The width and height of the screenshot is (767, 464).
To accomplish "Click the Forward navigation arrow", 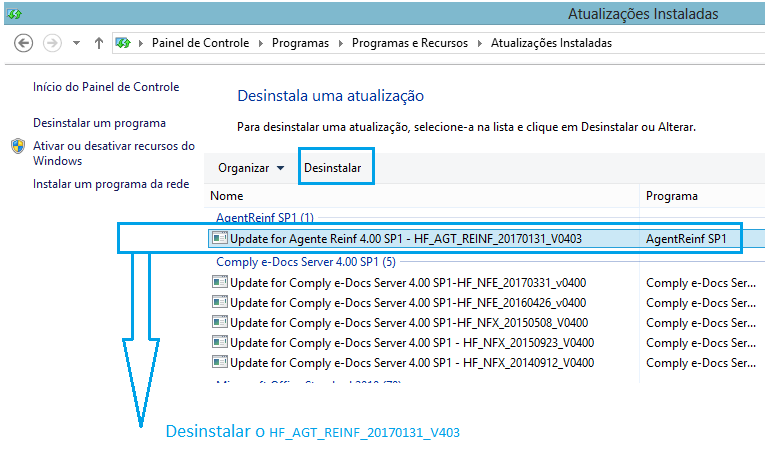I will 52,43.
